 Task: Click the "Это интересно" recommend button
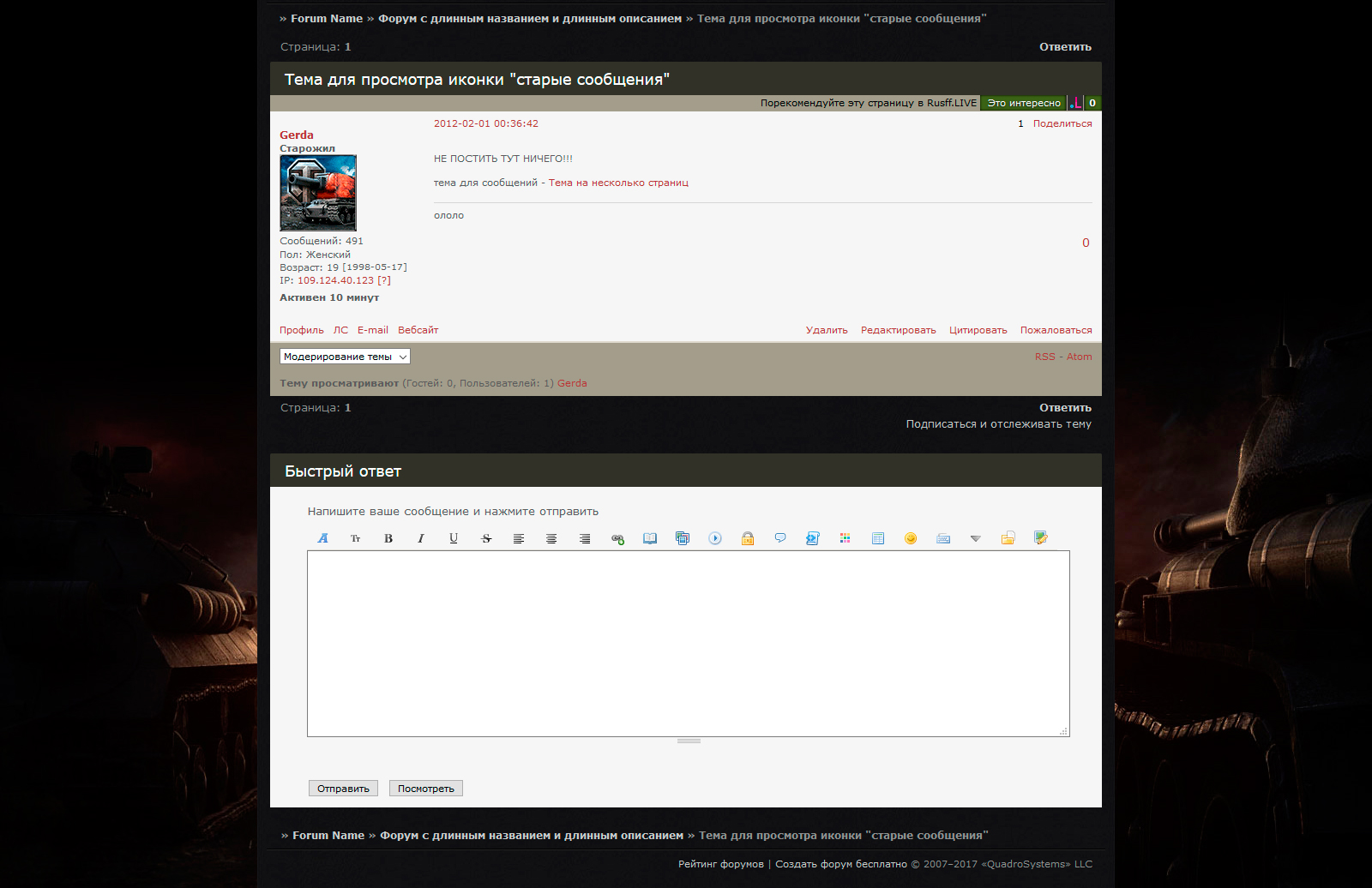point(1023,103)
